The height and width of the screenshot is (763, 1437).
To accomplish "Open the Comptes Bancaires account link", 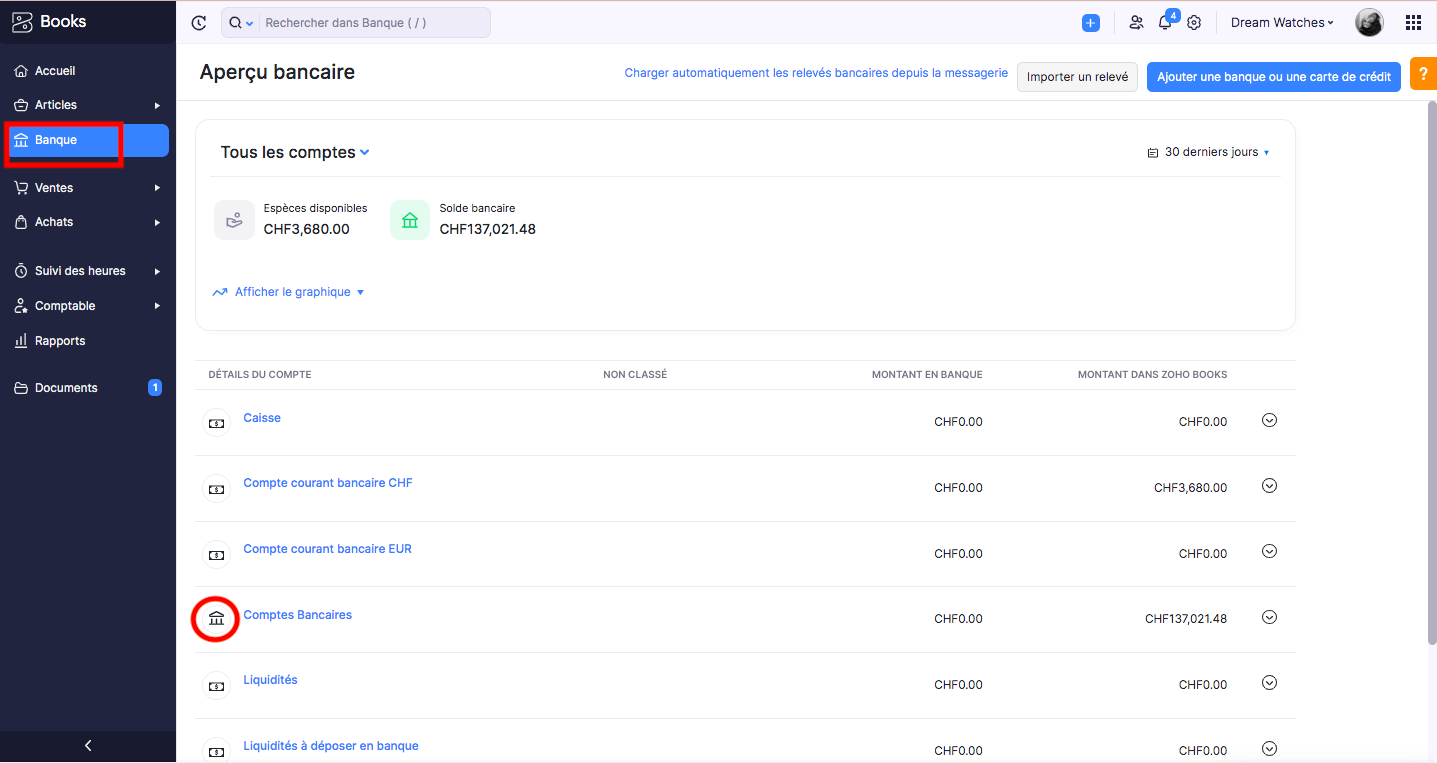I will (298, 615).
